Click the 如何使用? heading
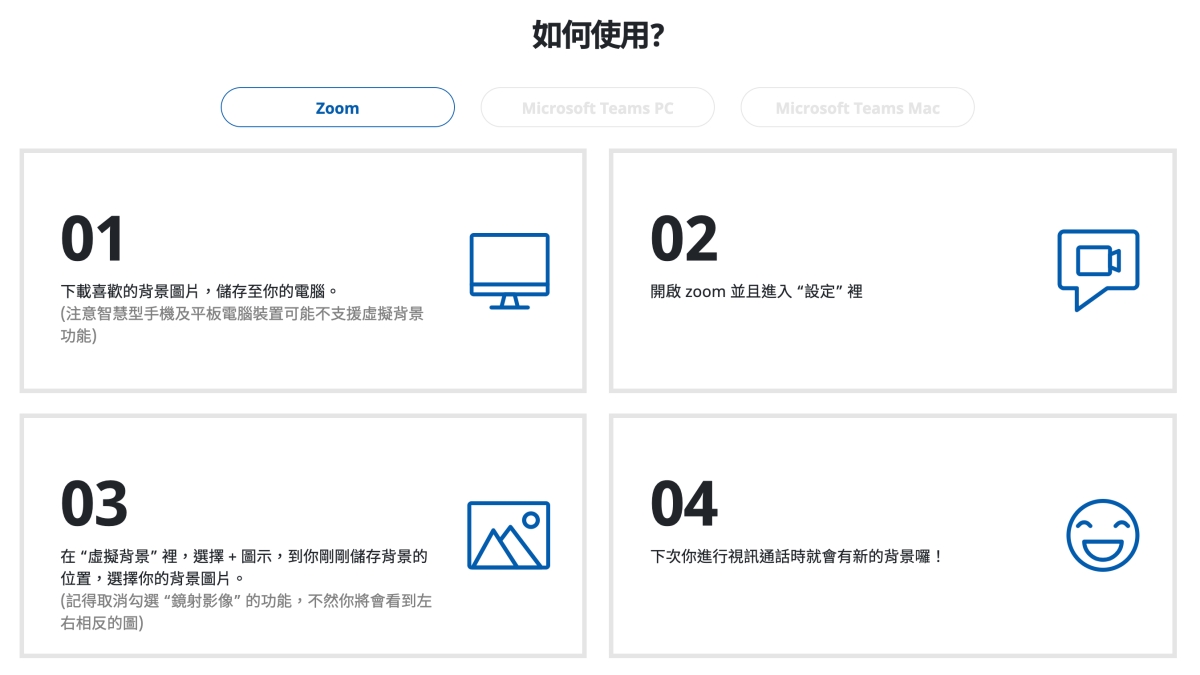Screen dimensions: 1200x675 tap(599, 35)
